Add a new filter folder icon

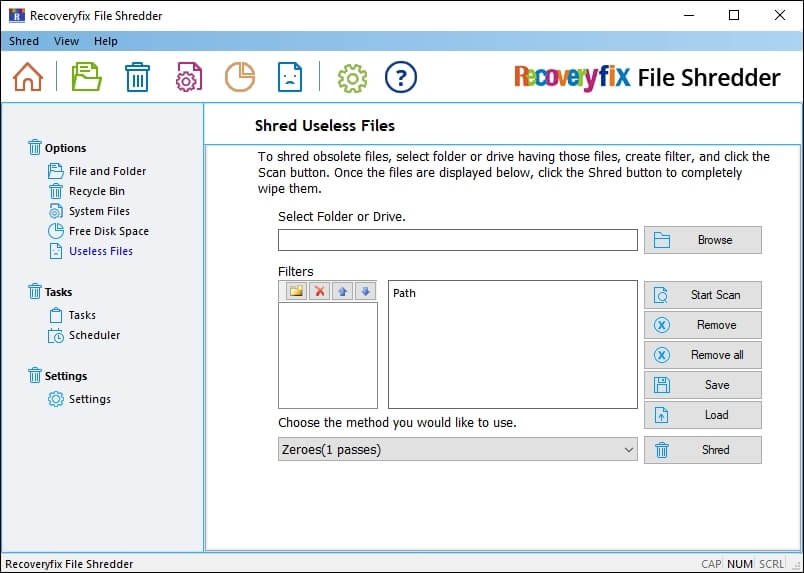[x=296, y=291]
